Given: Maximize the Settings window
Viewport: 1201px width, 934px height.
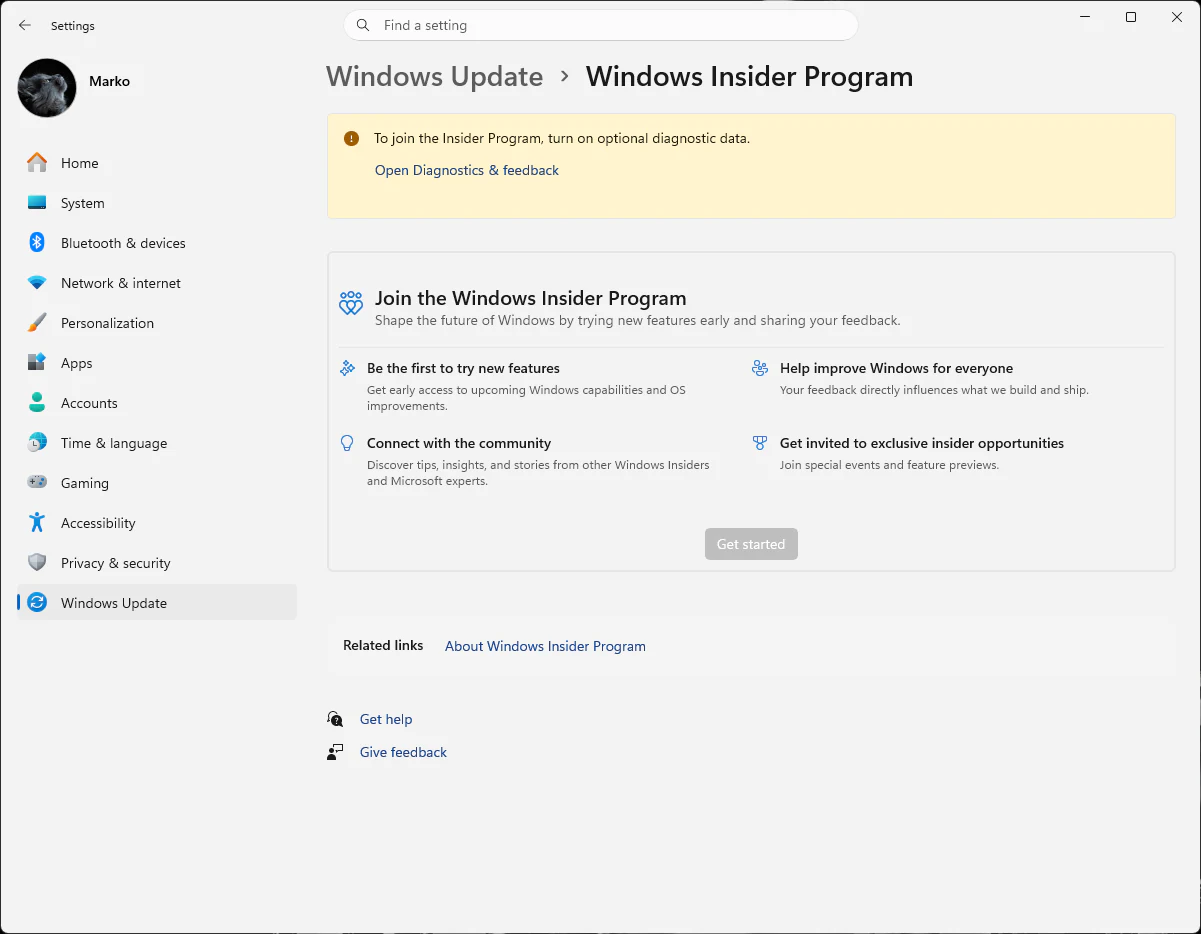Looking at the screenshot, I should pos(1131,17).
